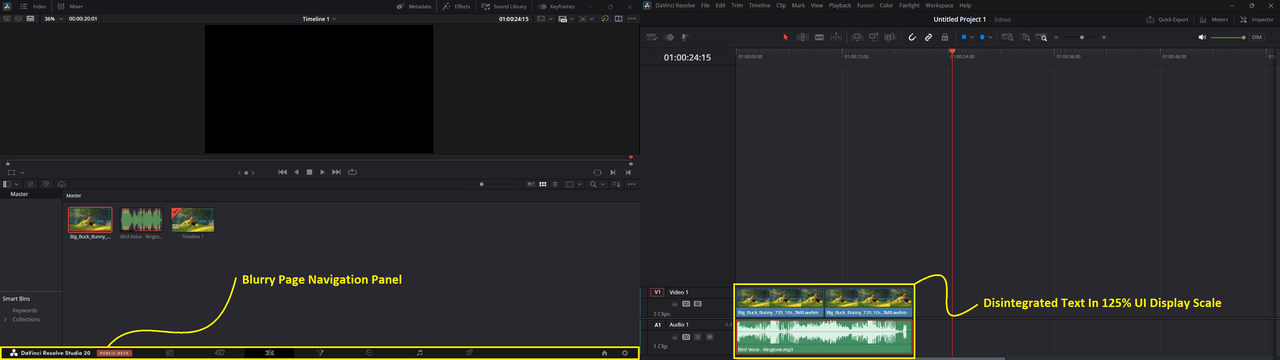This screenshot has height=360, width=1280.
Task: Click the play button in viewer
Action: (x=322, y=172)
